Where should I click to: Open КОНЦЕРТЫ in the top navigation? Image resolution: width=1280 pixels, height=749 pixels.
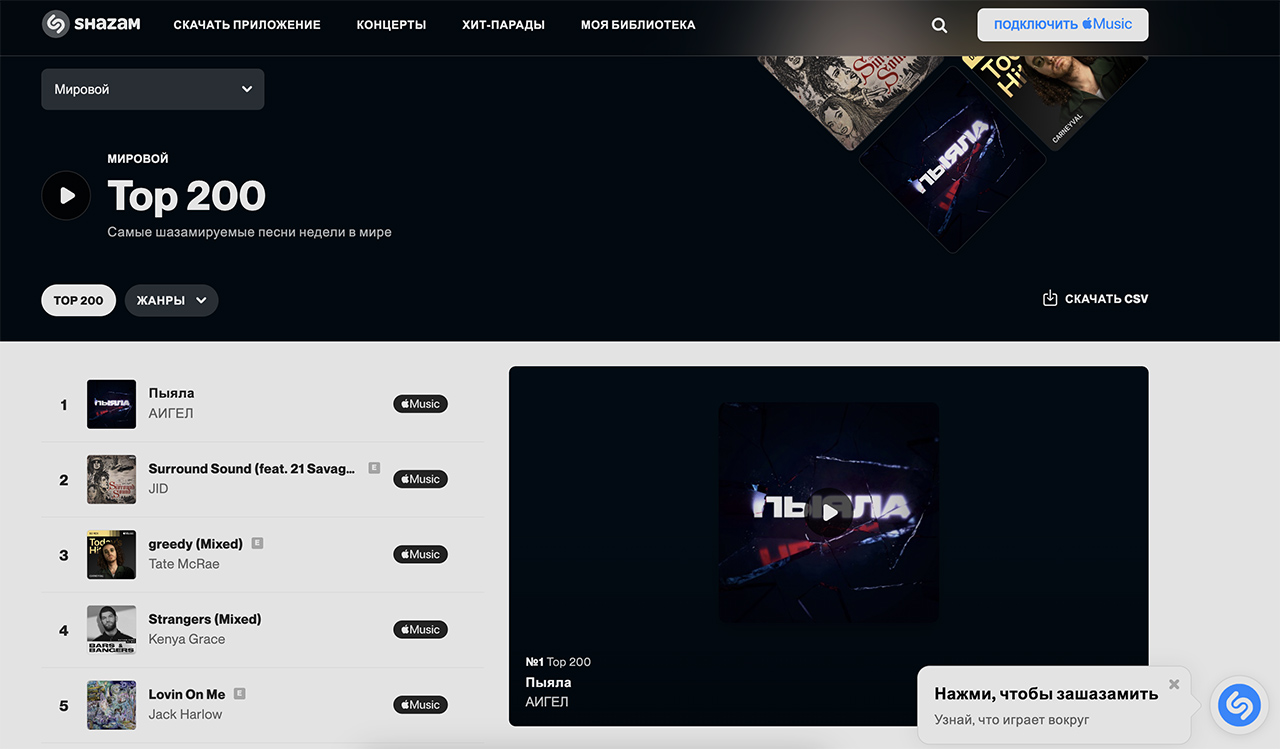point(391,25)
